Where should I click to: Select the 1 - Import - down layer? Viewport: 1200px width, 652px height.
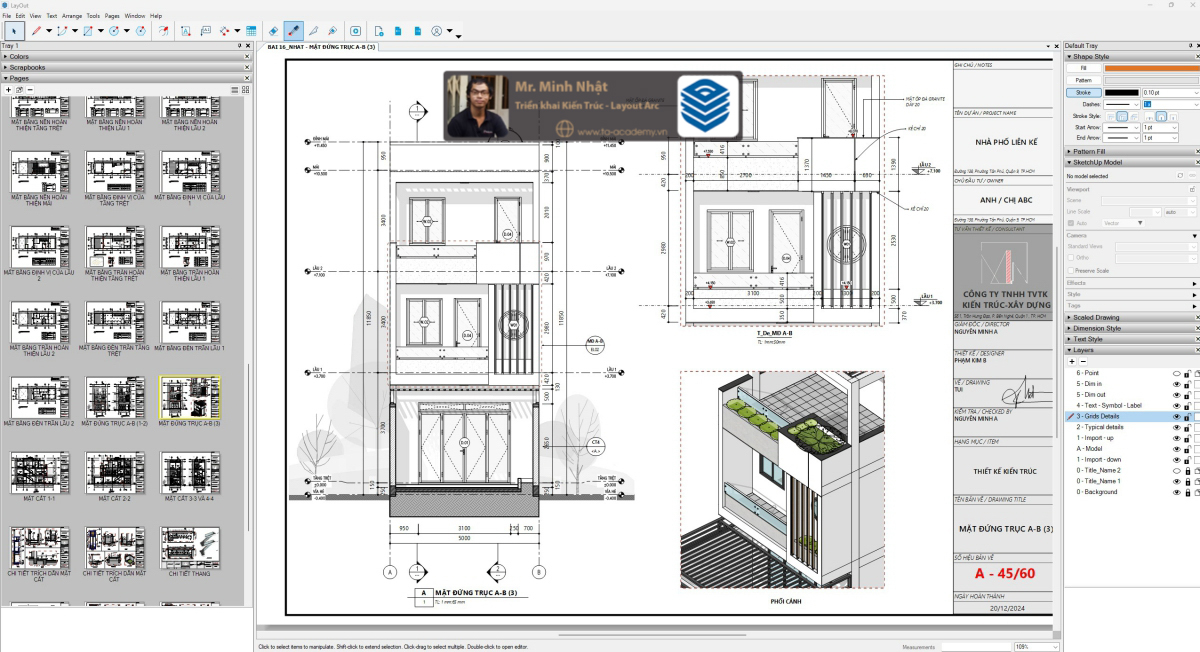[1100, 459]
